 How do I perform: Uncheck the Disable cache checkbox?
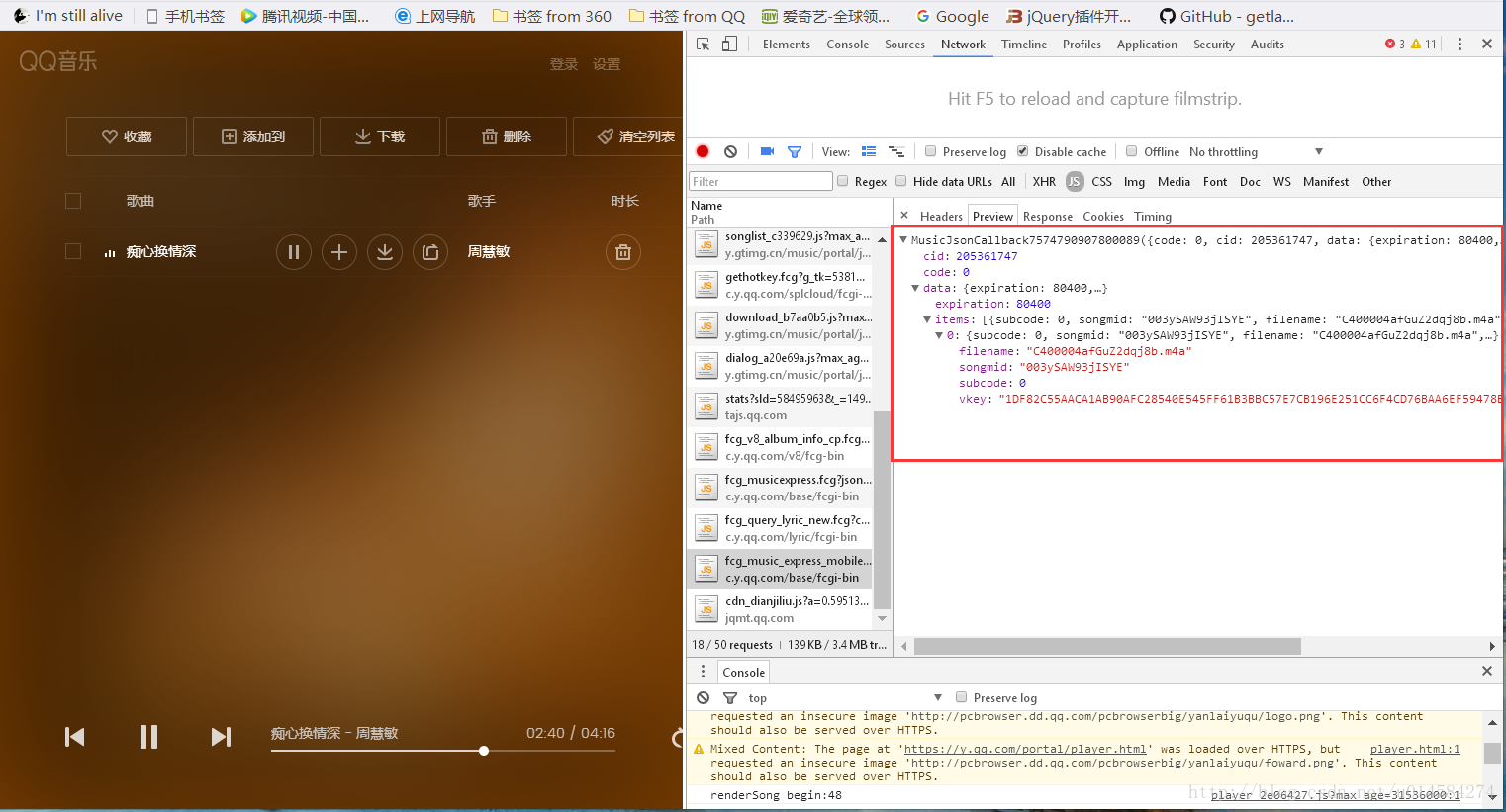[1022, 151]
